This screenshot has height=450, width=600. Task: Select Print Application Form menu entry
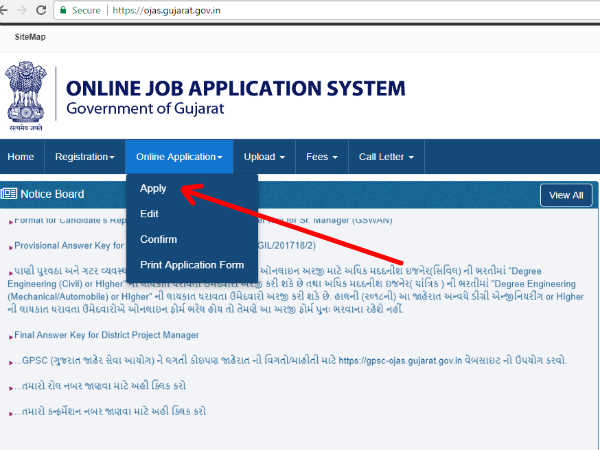[x=192, y=265]
